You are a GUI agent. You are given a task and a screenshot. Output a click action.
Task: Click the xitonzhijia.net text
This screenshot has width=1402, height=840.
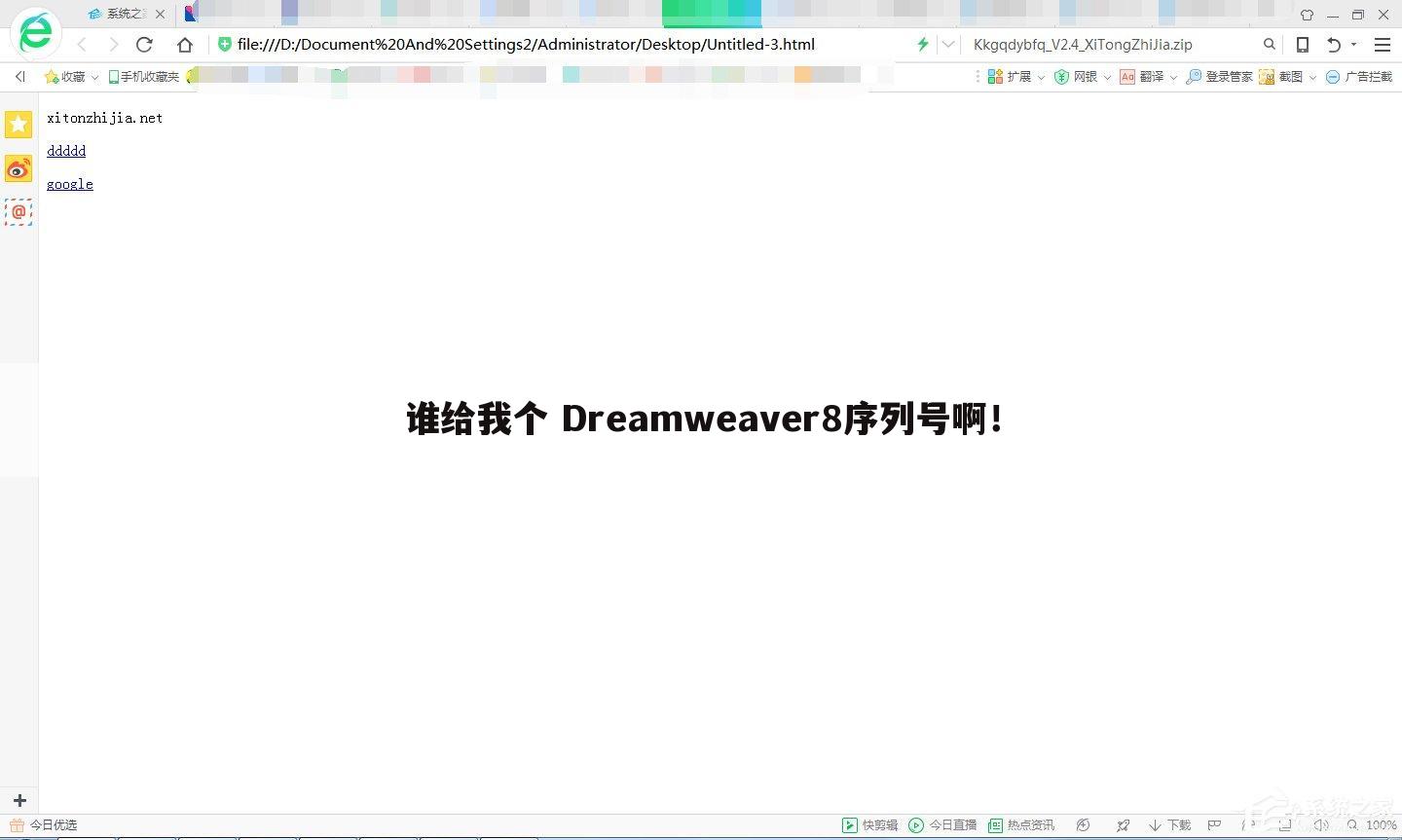coord(105,118)
